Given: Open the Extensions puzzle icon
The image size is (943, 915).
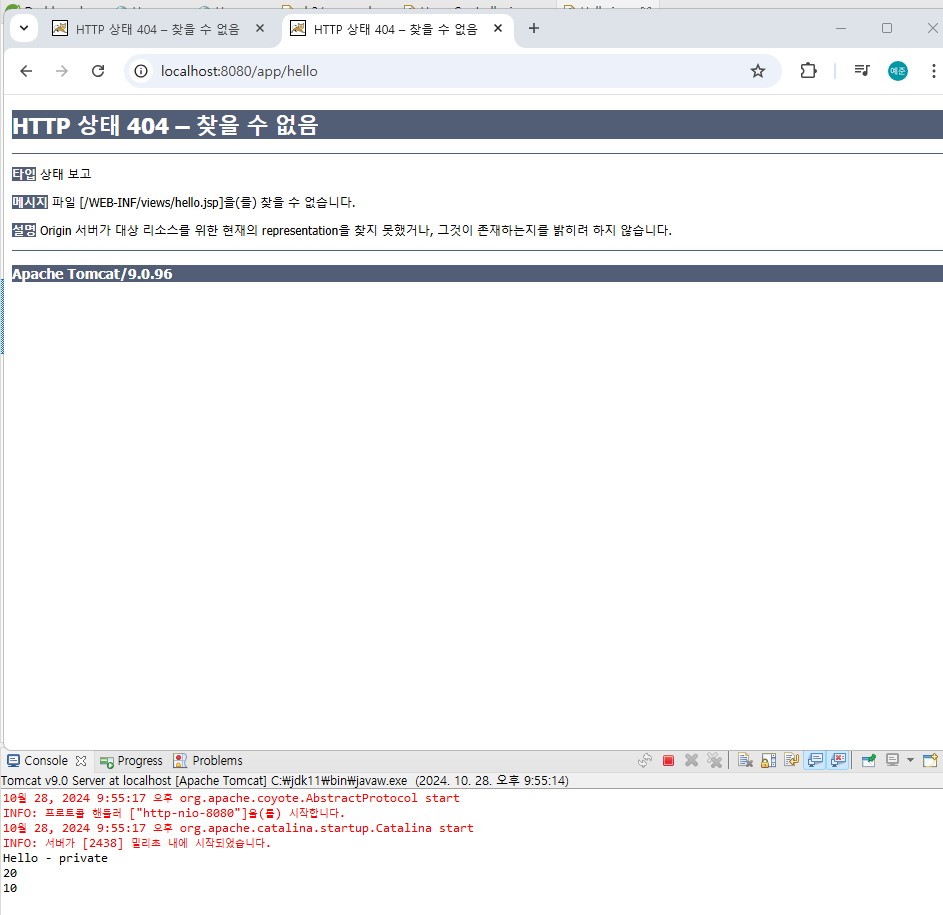Looking at the screenshot, I should point(808,71).
